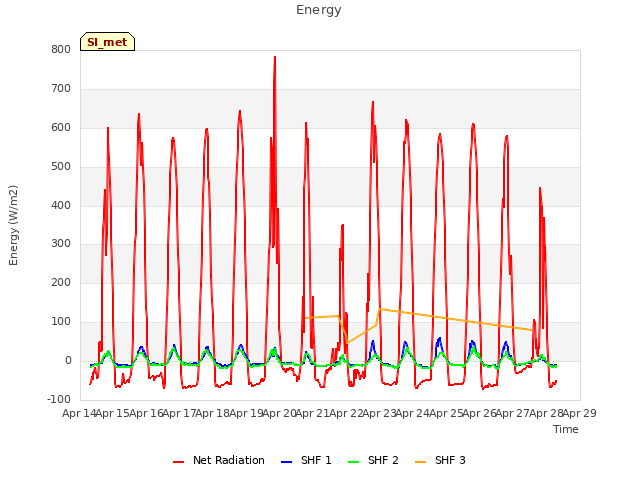This screenshot has width=640, height=480.
Task: Click the 400 y-axis tick label
Action: point(61,205)
